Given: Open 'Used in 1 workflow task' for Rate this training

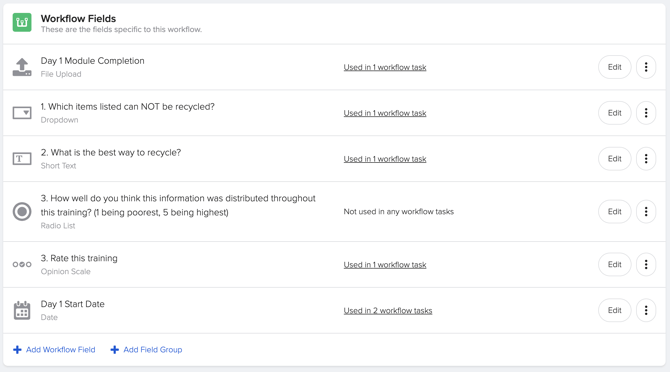Looking at the screenshot, I should coord(385,265).
